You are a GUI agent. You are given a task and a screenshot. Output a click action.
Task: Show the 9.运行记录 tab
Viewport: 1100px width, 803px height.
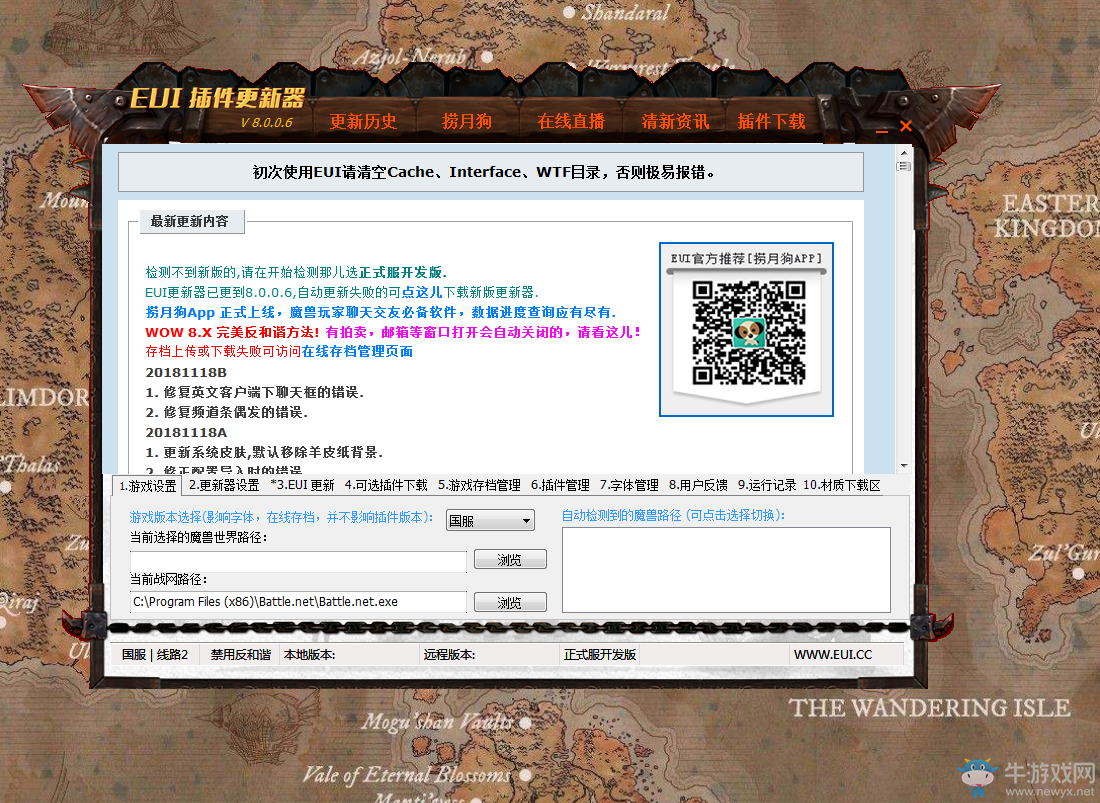767,485
